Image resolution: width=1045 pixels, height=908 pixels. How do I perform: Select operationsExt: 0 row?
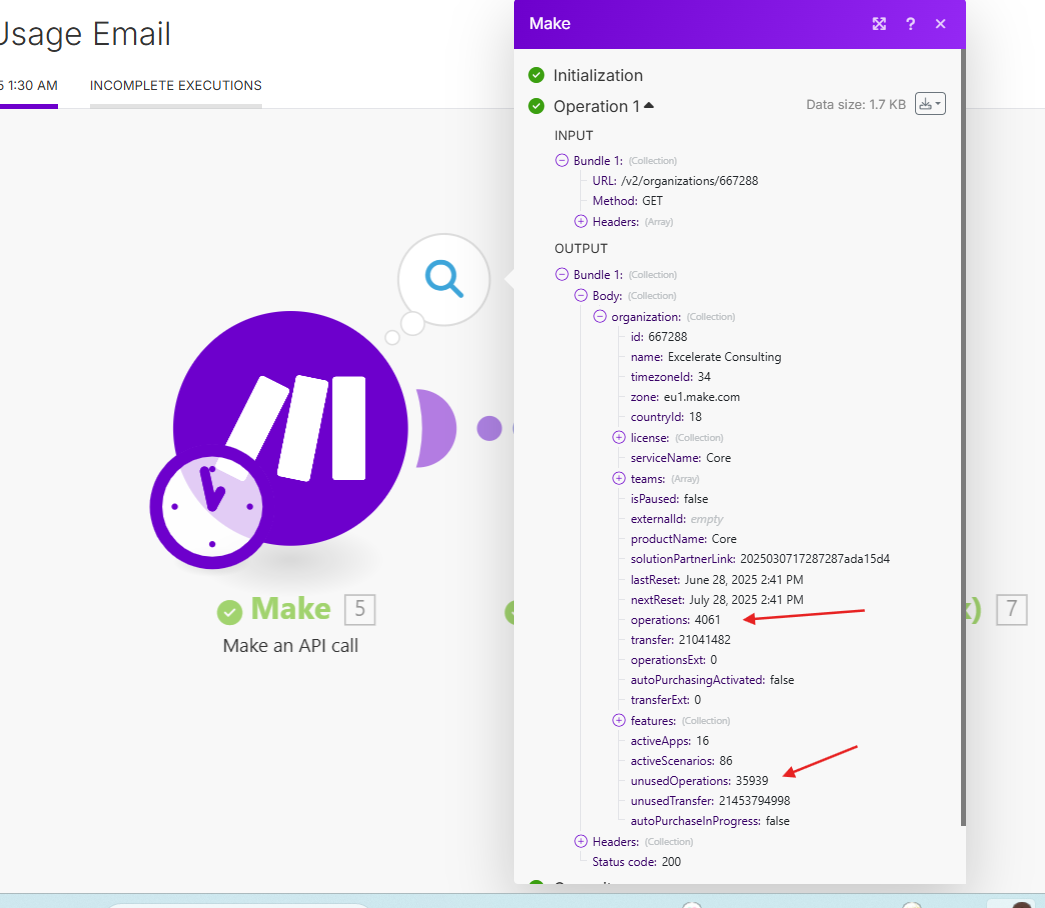pos(674,659)
